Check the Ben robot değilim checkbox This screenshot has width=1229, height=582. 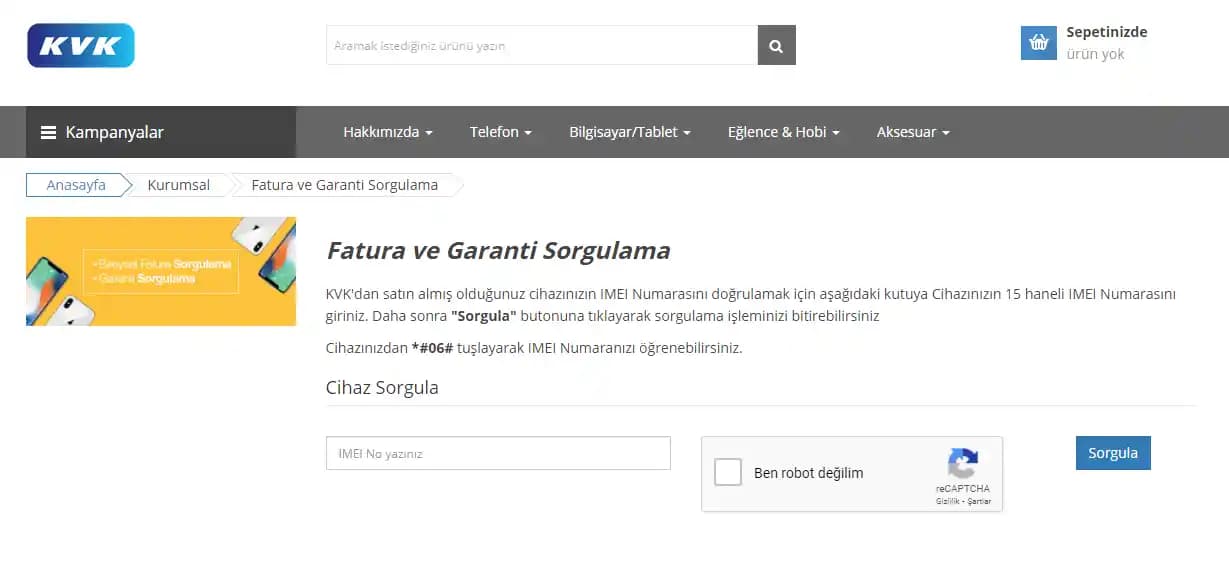[x=728, y=472]
